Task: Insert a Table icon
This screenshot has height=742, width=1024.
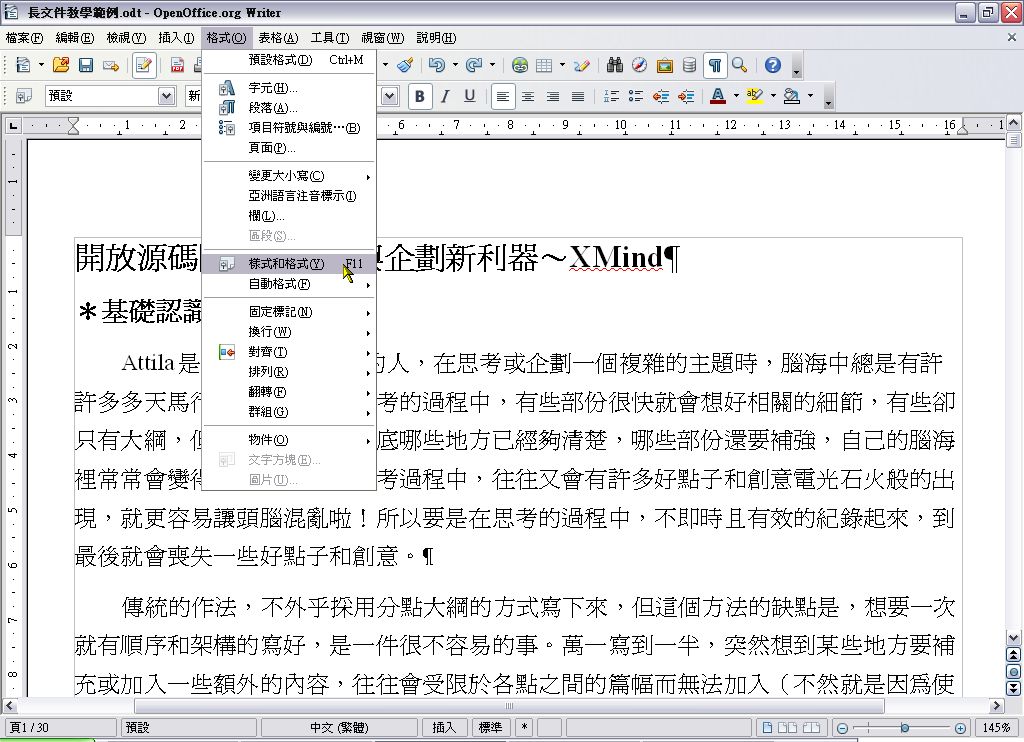Action: (544, 65)
